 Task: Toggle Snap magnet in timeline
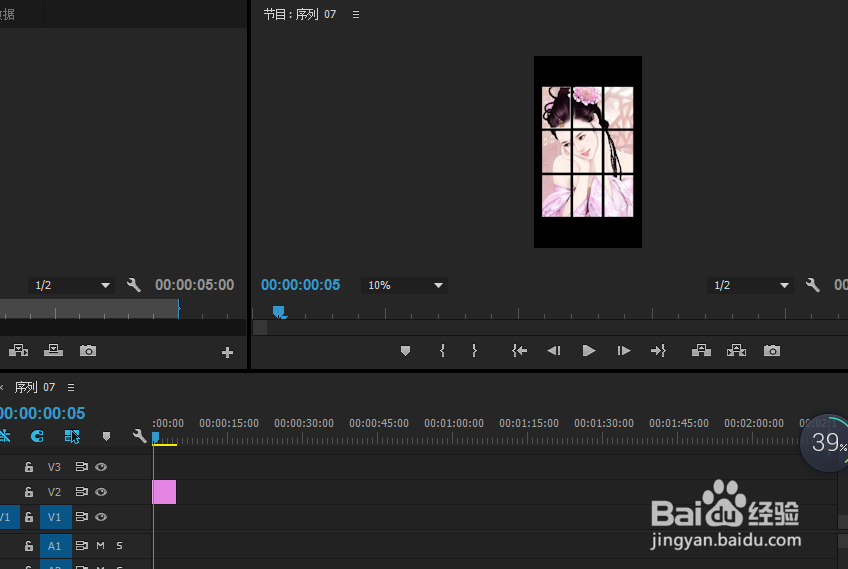point(37,436)
